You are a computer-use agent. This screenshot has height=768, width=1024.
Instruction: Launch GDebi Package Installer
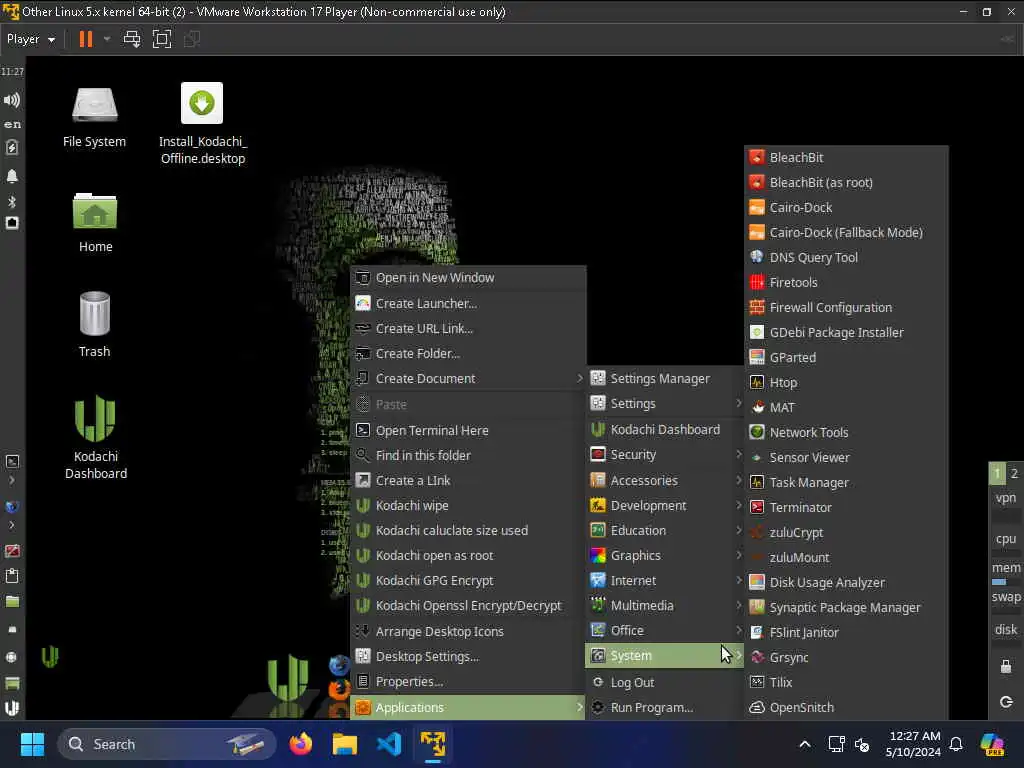pos(846,332)
